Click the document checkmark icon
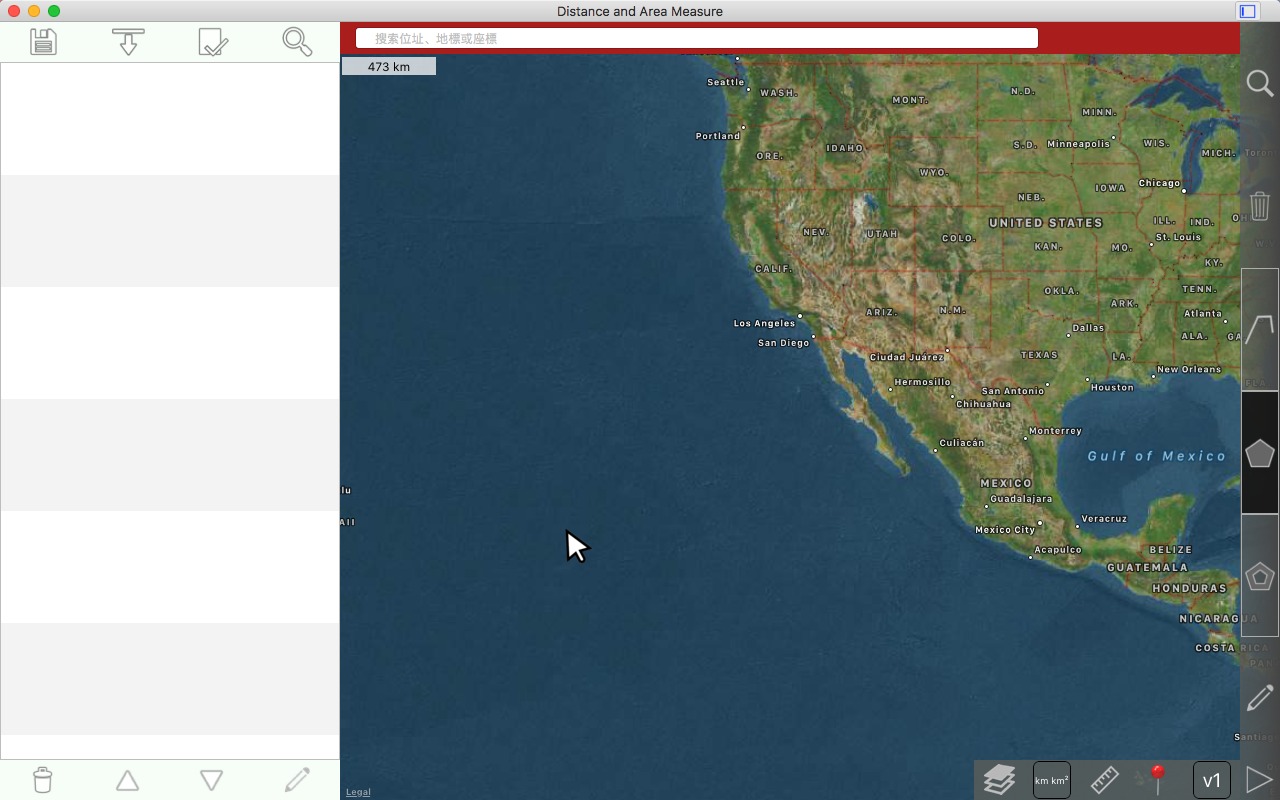The height and width of the screenshot is (800, 1280). [x=213, y=41]
